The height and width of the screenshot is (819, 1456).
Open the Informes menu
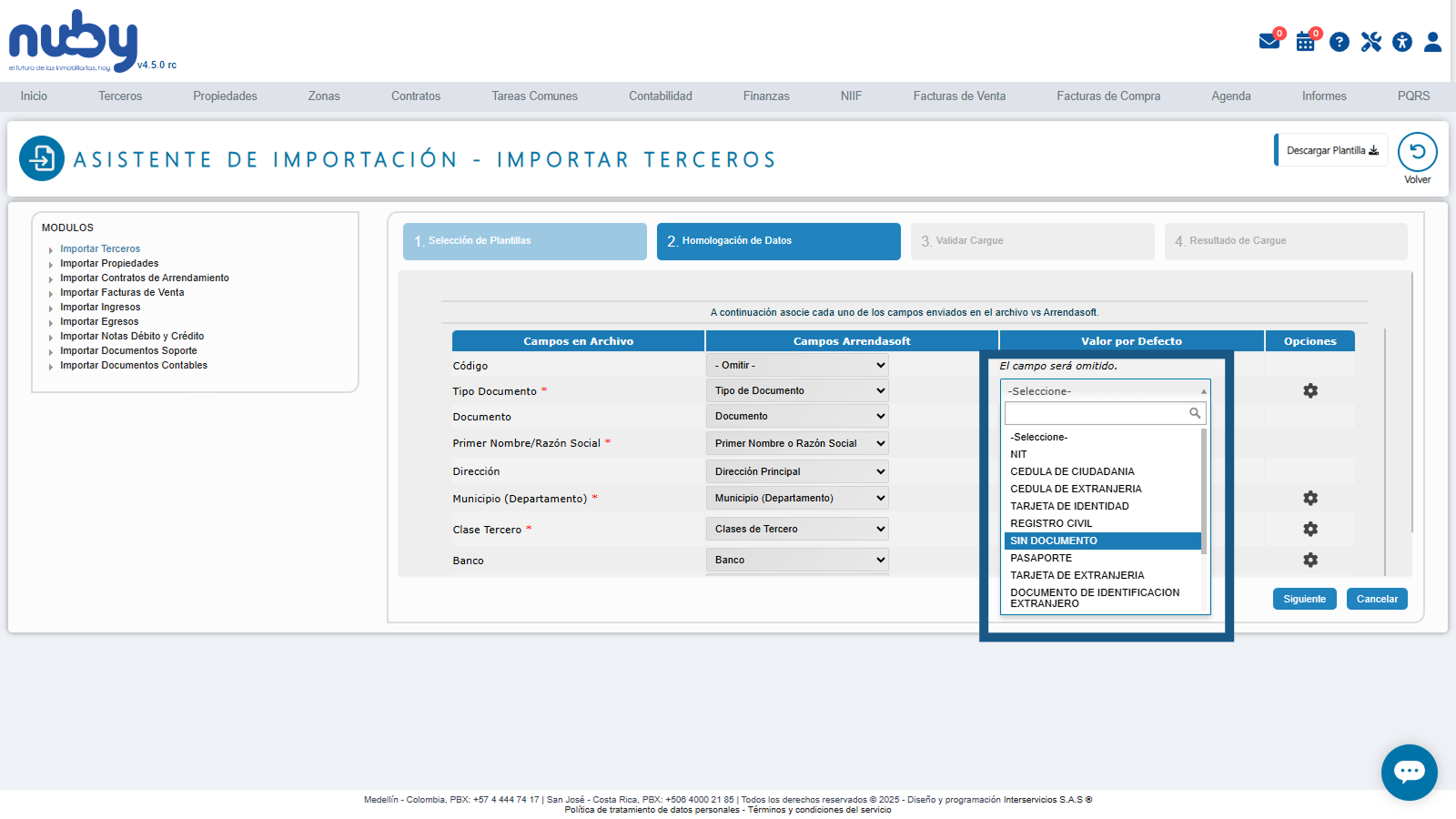click(x=1324, y=96)
